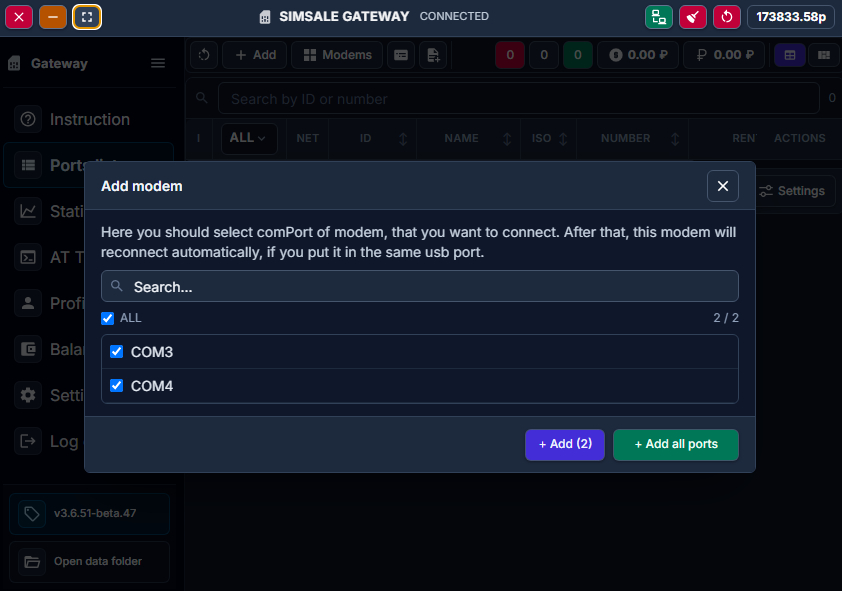Image resolution: width=842 pixels, height=591 pixels.
Task: Open the Profile person icon in sidebar
Action: click(x=28, y=303)
